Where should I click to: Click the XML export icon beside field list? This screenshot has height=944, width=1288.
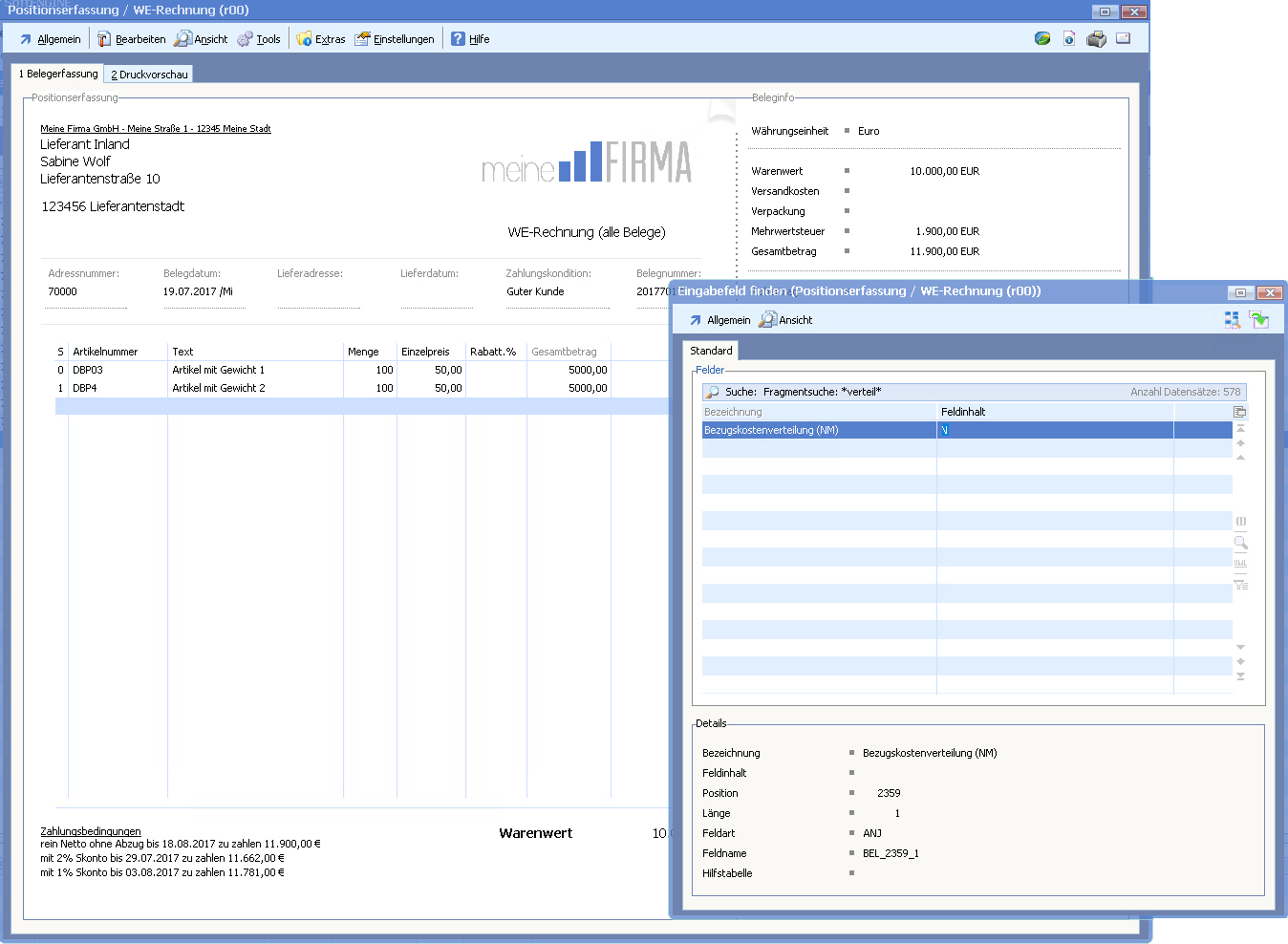(x=1240, y=564)
